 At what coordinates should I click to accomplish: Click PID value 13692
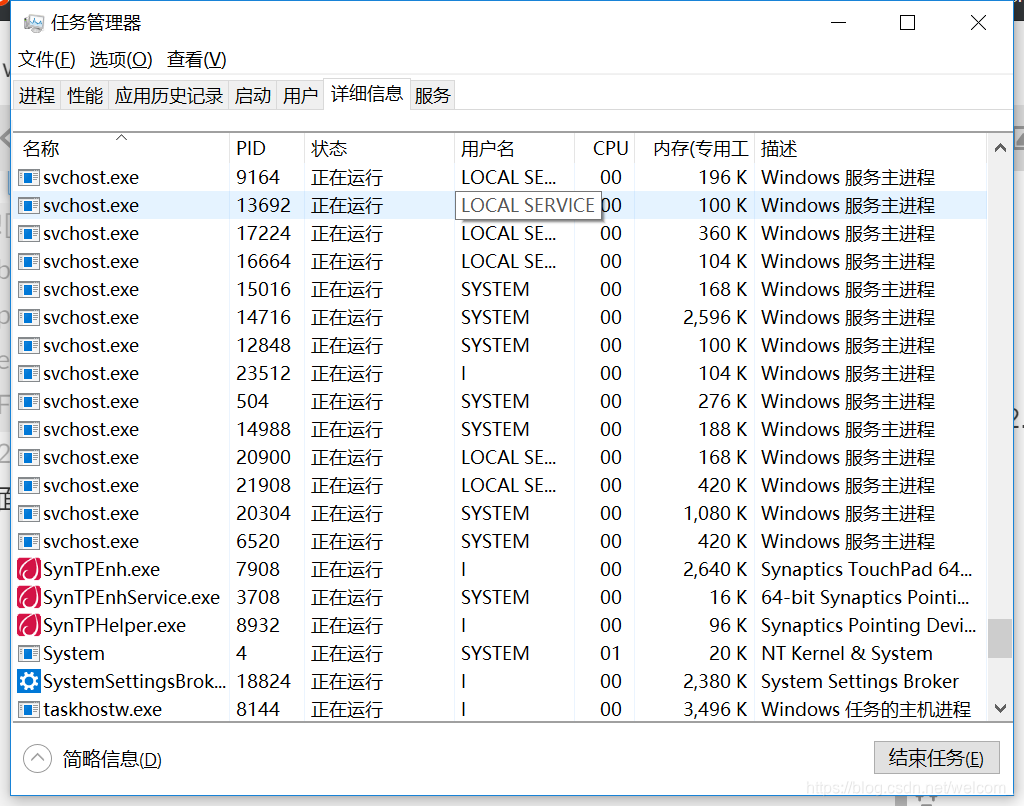coord(263,206)
